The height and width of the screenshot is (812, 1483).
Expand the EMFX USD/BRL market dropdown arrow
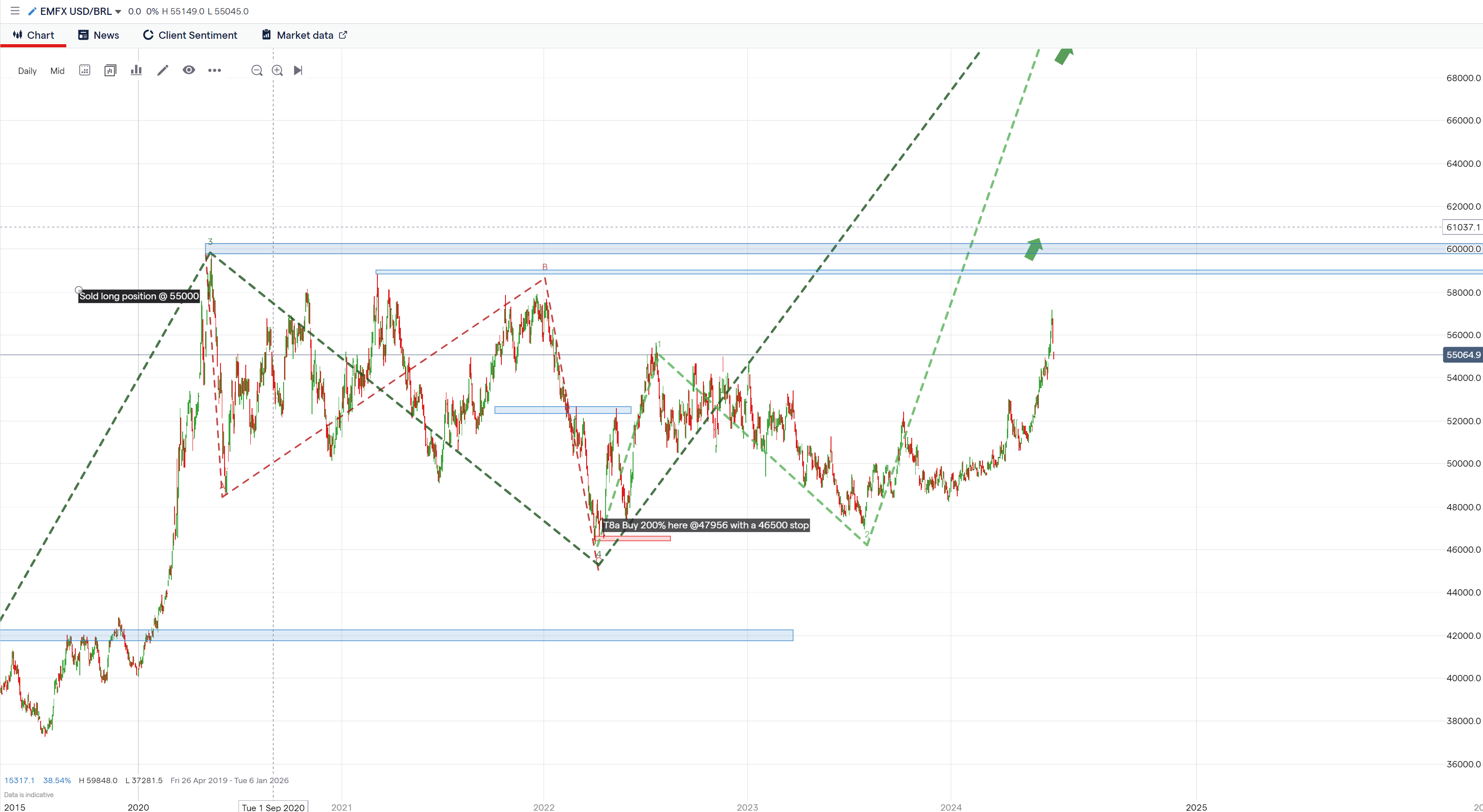[x=118, y=12]
